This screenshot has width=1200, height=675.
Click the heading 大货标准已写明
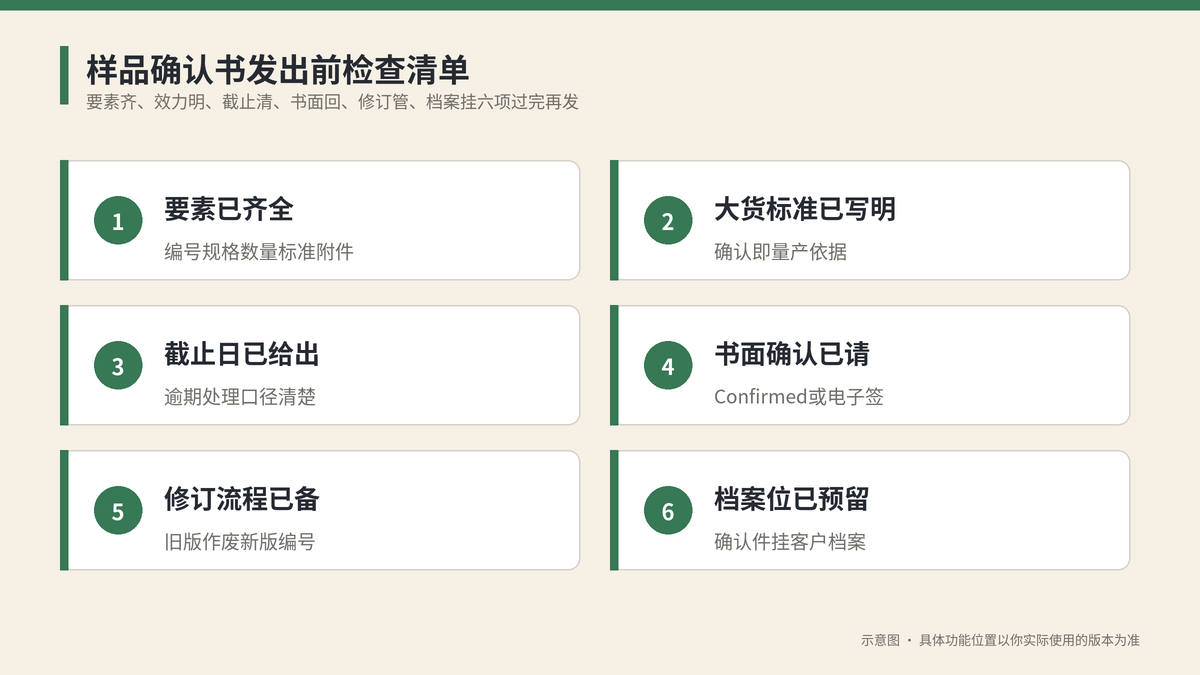point(805,208)
